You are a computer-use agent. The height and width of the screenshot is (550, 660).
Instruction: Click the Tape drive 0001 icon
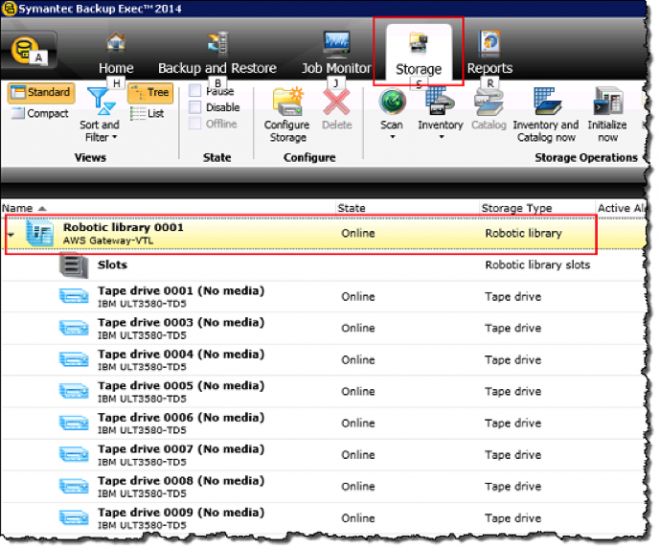[x=74, y=296]
